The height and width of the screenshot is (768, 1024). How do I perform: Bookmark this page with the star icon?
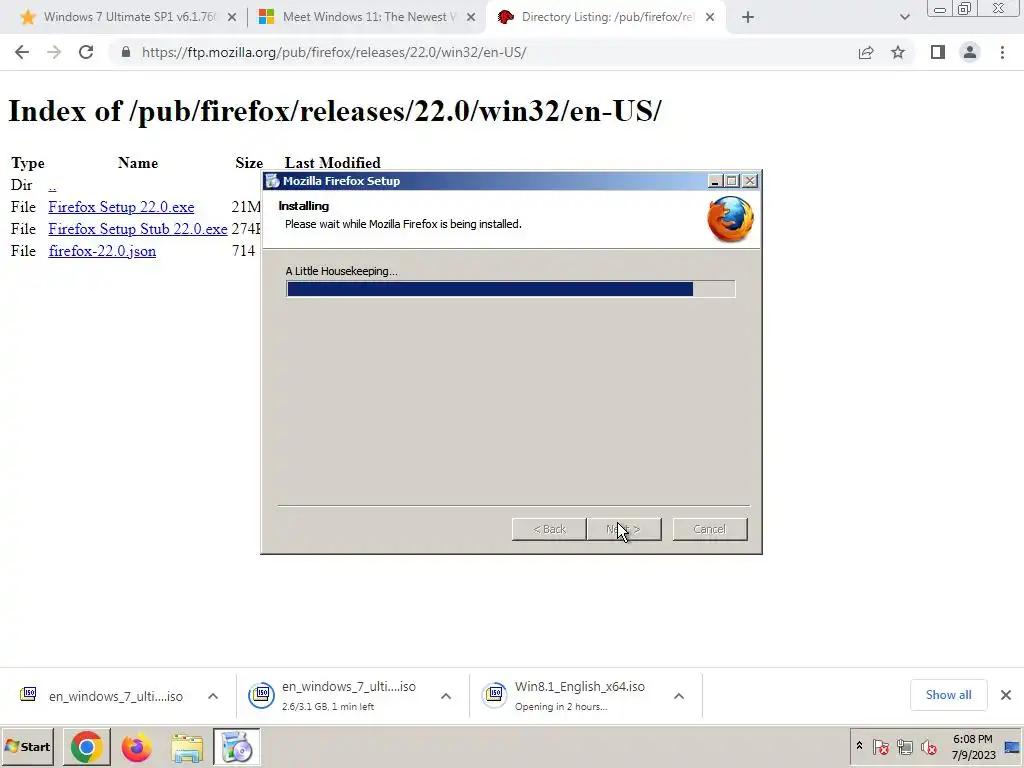(898, 52)
